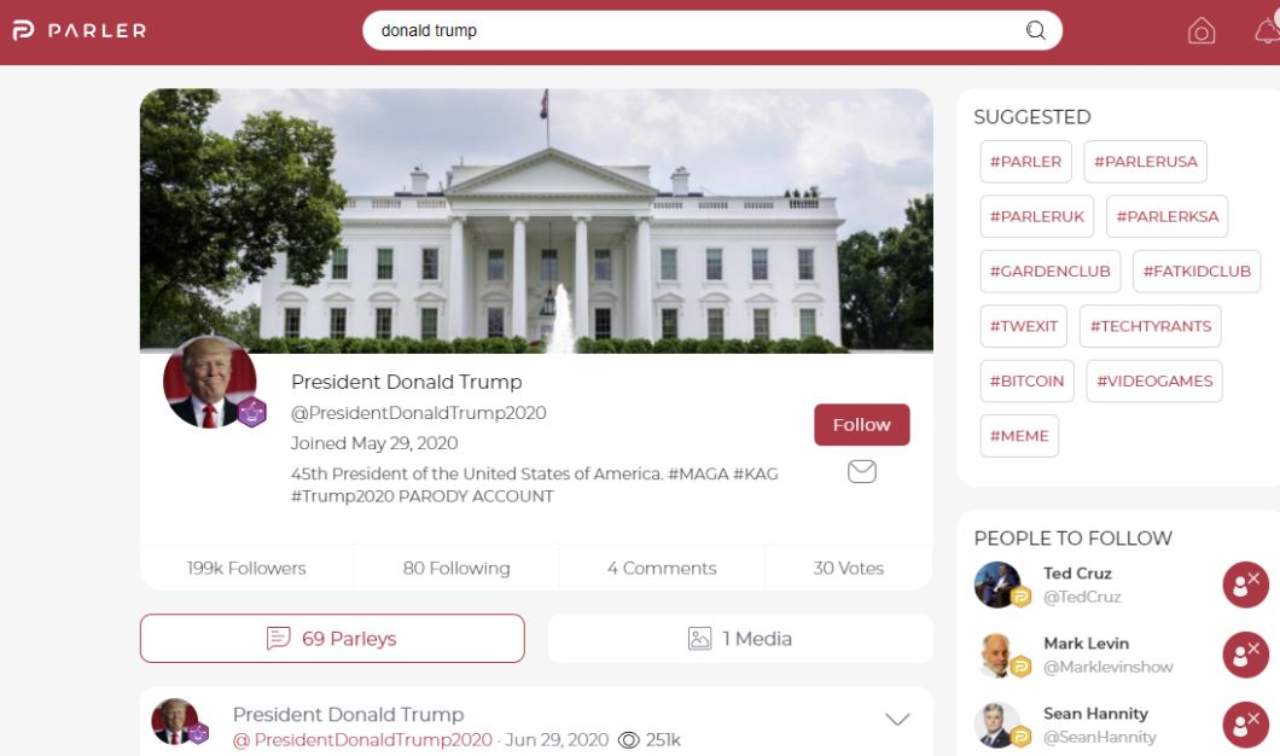The height and width of the screenshot is (756, 1280).
Task: Open the #TWEXIT suggested hashtag
Action: click(1024, 326)
